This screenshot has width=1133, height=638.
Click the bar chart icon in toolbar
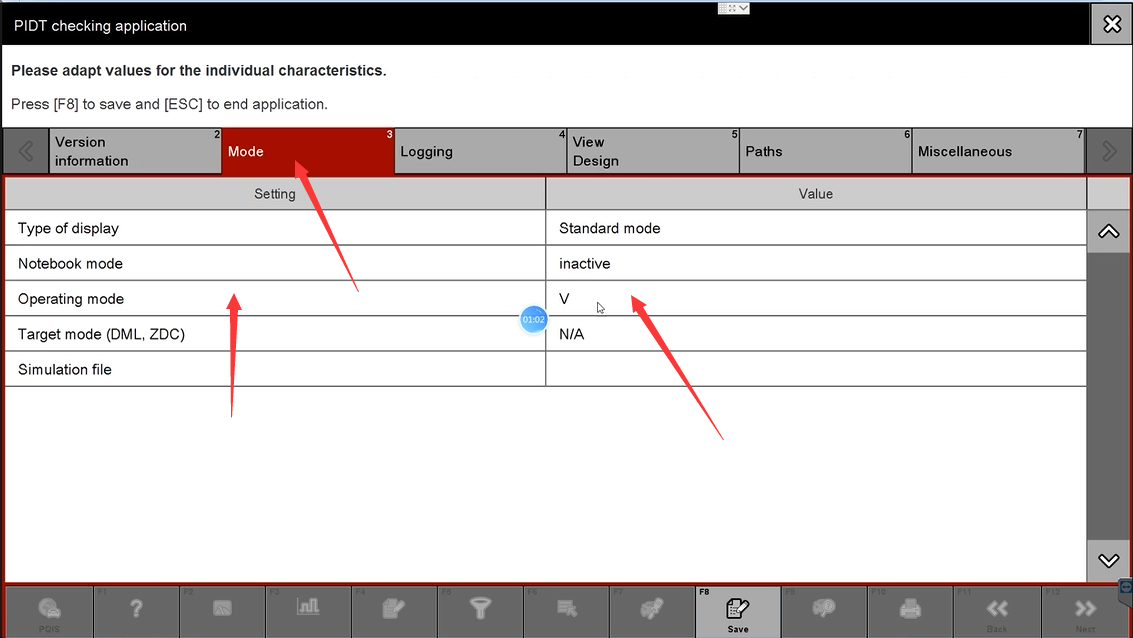(x=308, y=608)
